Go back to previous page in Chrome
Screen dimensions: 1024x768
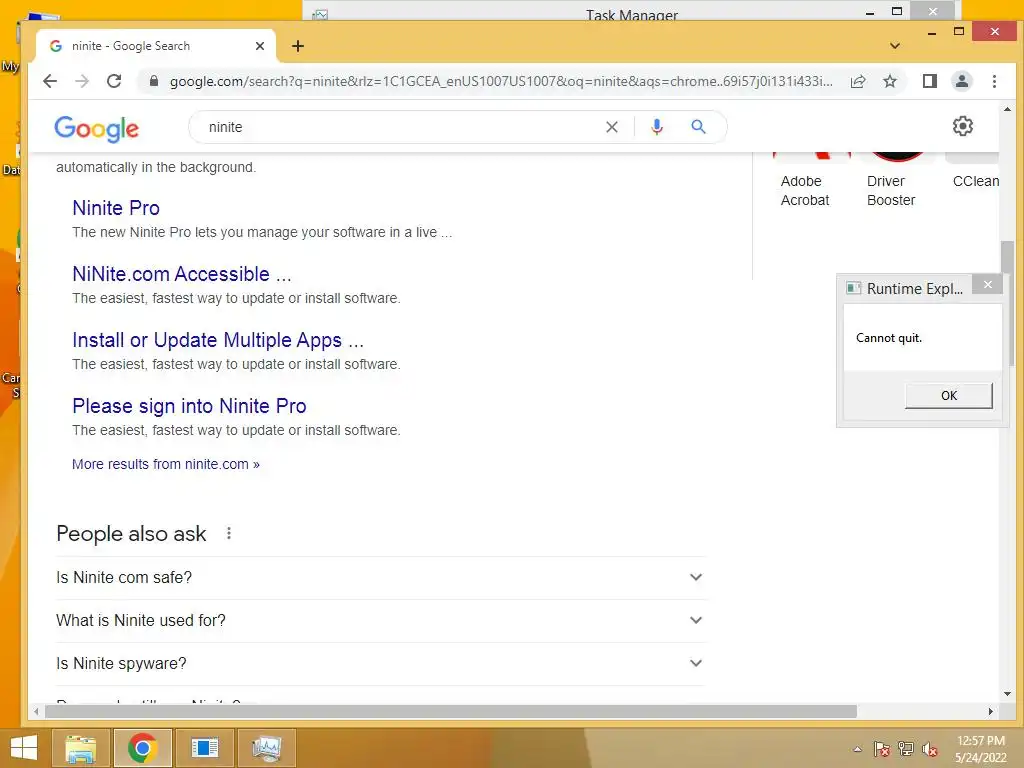(x=50, y=81)
